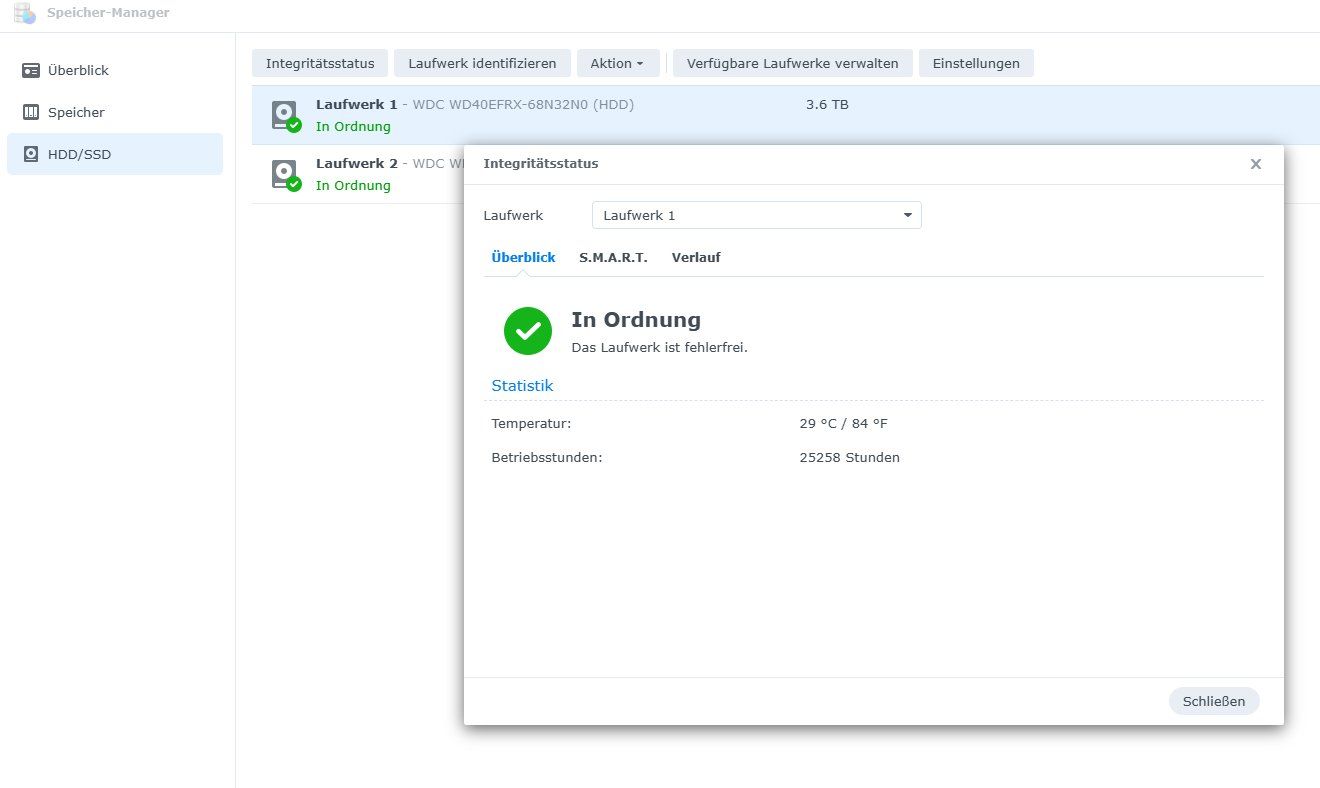Screen dimensions: 1320x788
Task: Click the Speicher sidebar icon
Action: [31, 112]
